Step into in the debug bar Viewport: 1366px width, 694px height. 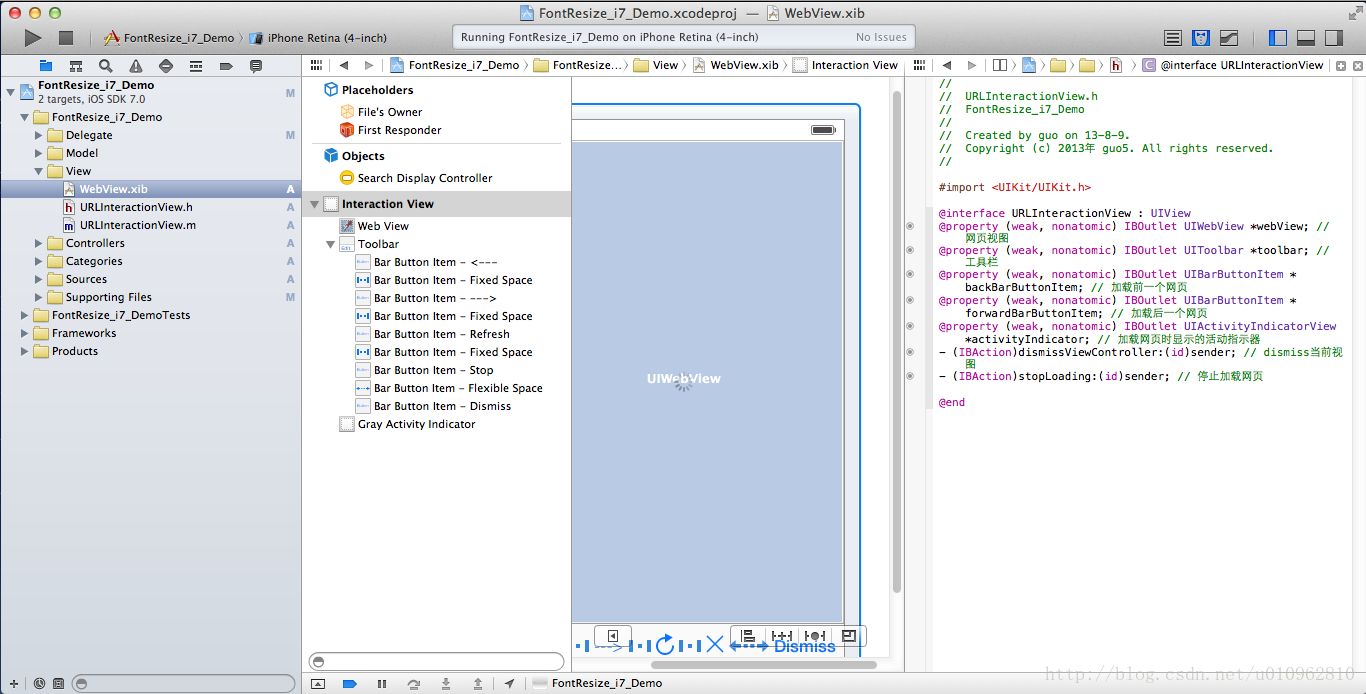point(446,684)
